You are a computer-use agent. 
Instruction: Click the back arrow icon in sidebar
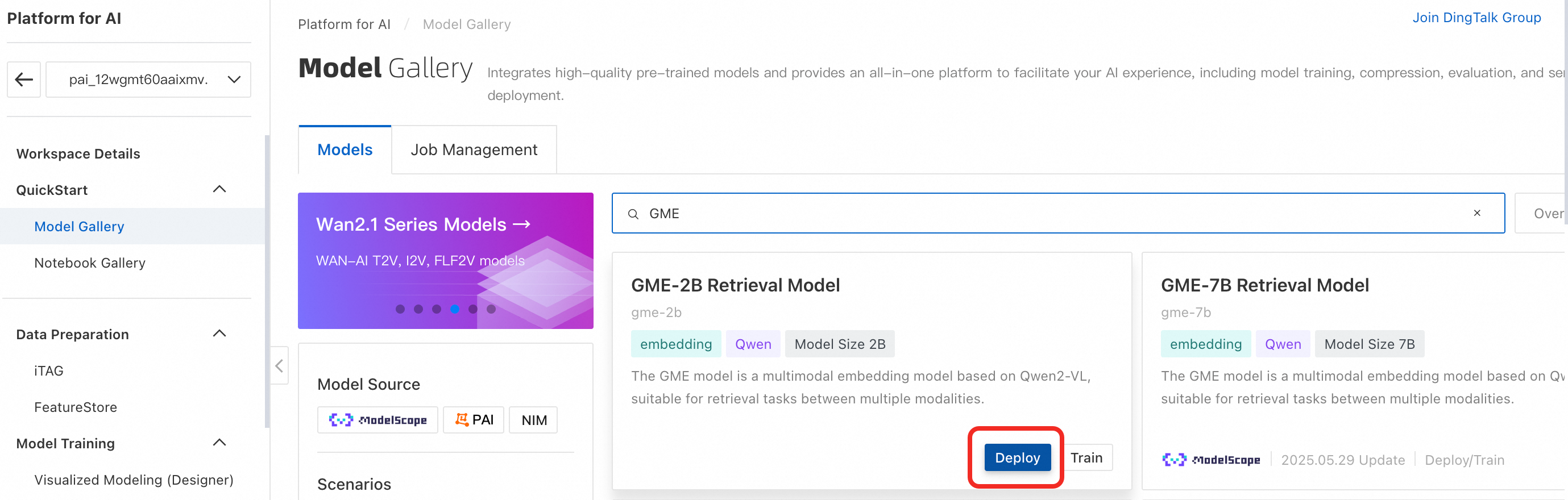tap(24, 79)
